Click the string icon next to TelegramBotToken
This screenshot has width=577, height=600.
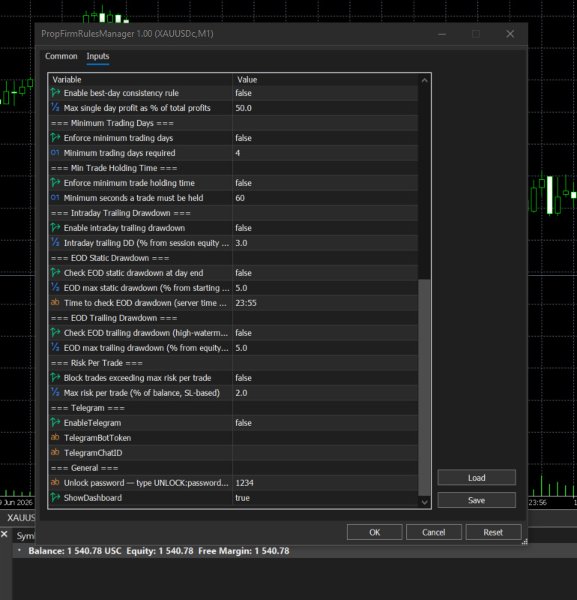(55, 437)
